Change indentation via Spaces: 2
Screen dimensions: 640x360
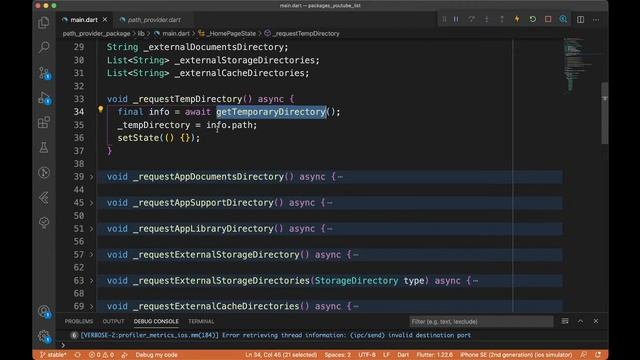pos(338,355)
